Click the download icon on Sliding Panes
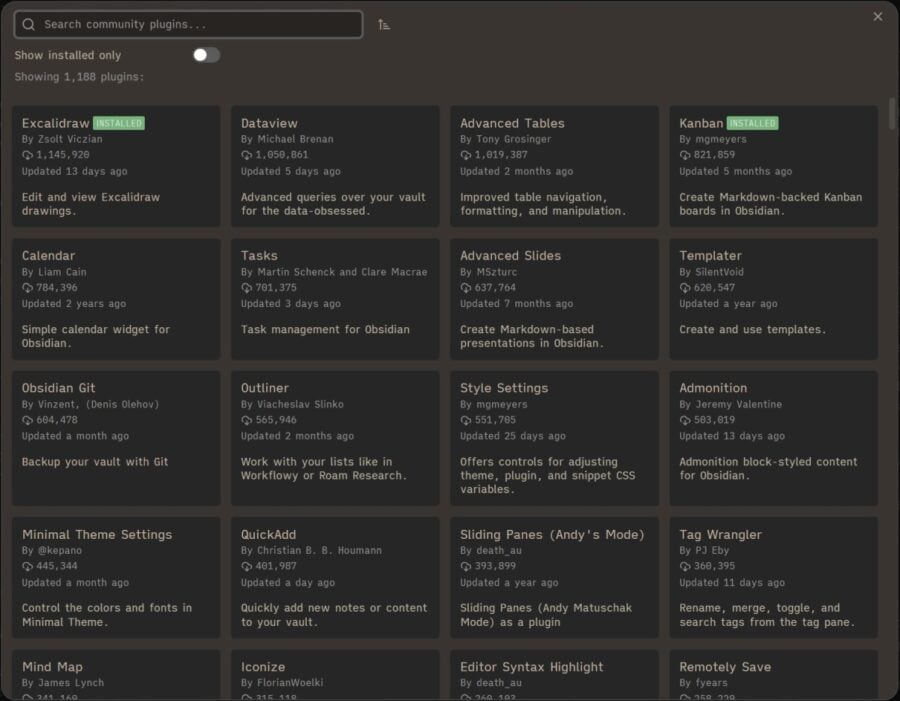The height and width of the screenshot is (701, 900). click(x=465, y=567)
